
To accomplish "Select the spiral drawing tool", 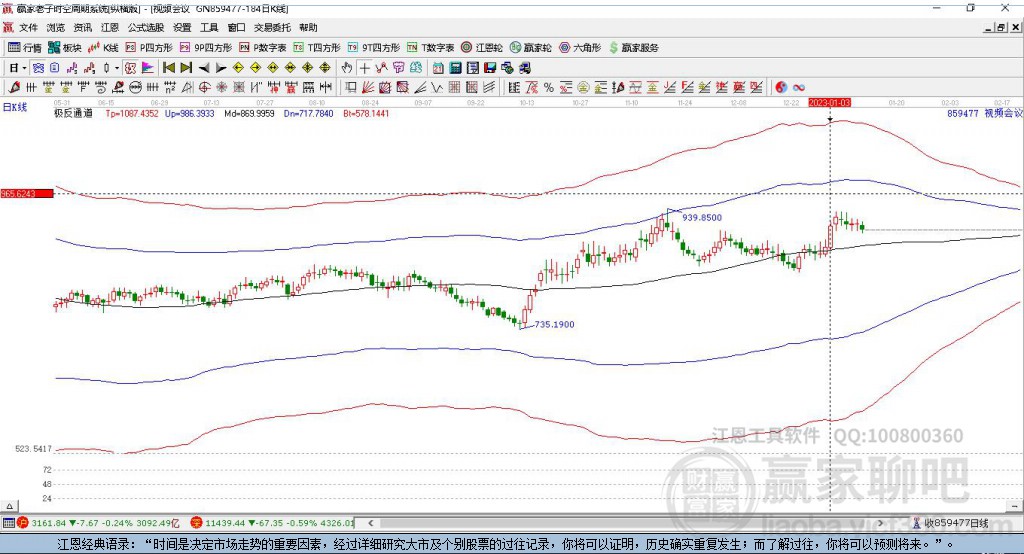I will click(101, 88).
